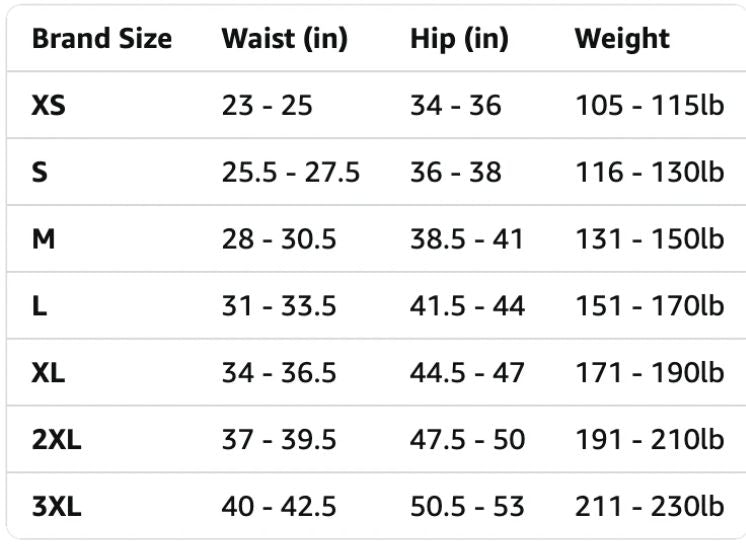Click the Weight column header

pyautogui.click(x=622, y=39)
